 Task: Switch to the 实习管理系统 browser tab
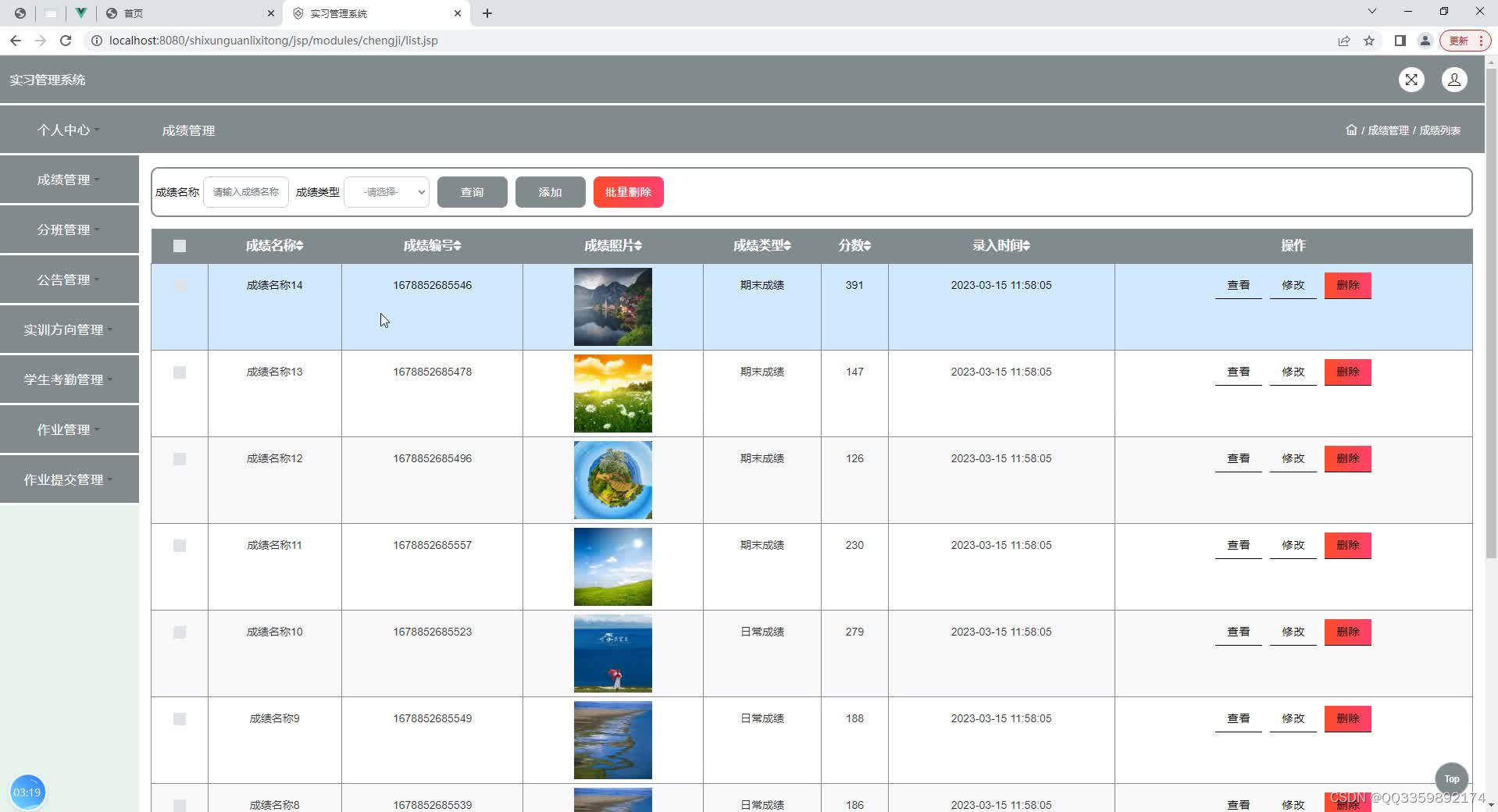(376, 13)
